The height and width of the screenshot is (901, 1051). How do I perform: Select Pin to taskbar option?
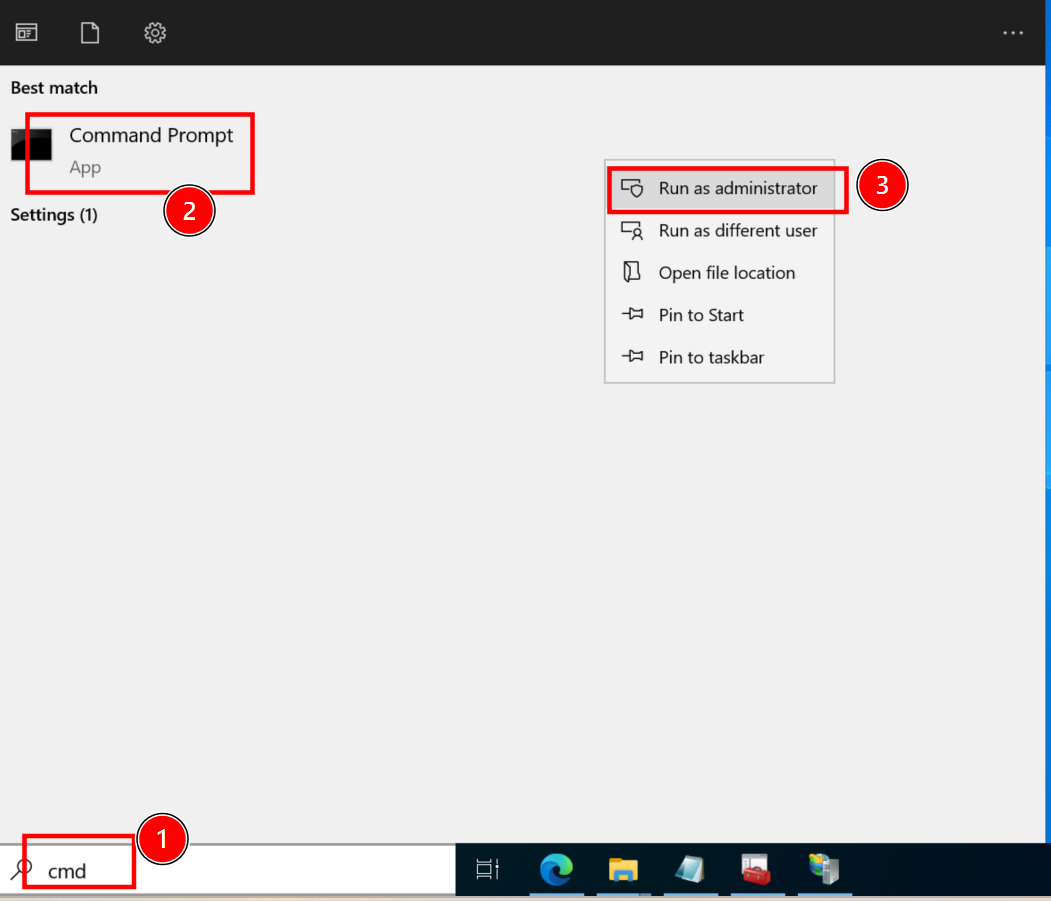pyautogui.click(x=710, y=357)
